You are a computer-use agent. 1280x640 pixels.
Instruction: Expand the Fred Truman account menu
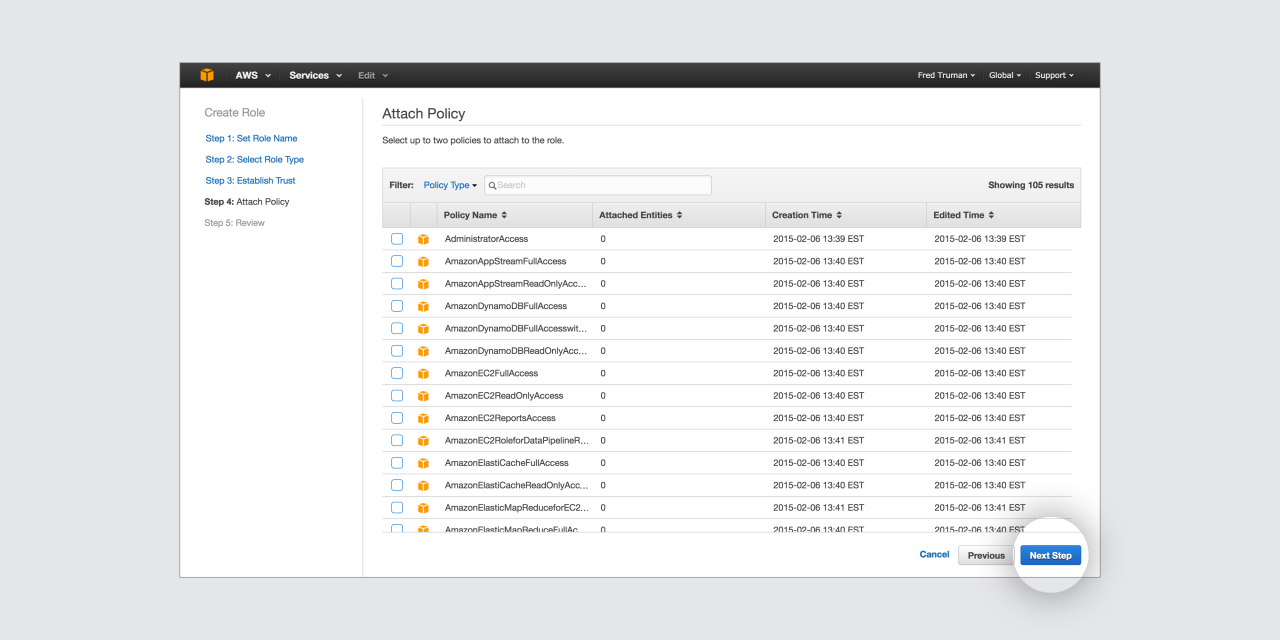[x=946, y=75]
